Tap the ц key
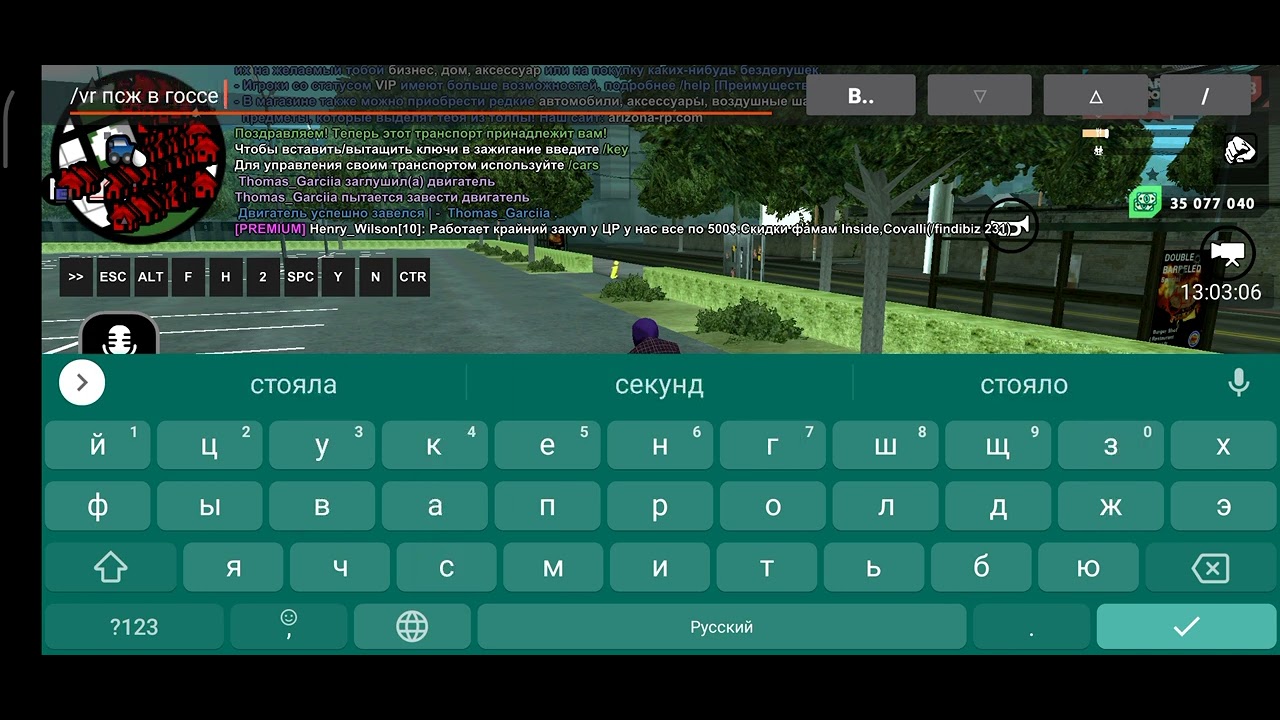Viewport: 1280px width, 720px height. 209,445
